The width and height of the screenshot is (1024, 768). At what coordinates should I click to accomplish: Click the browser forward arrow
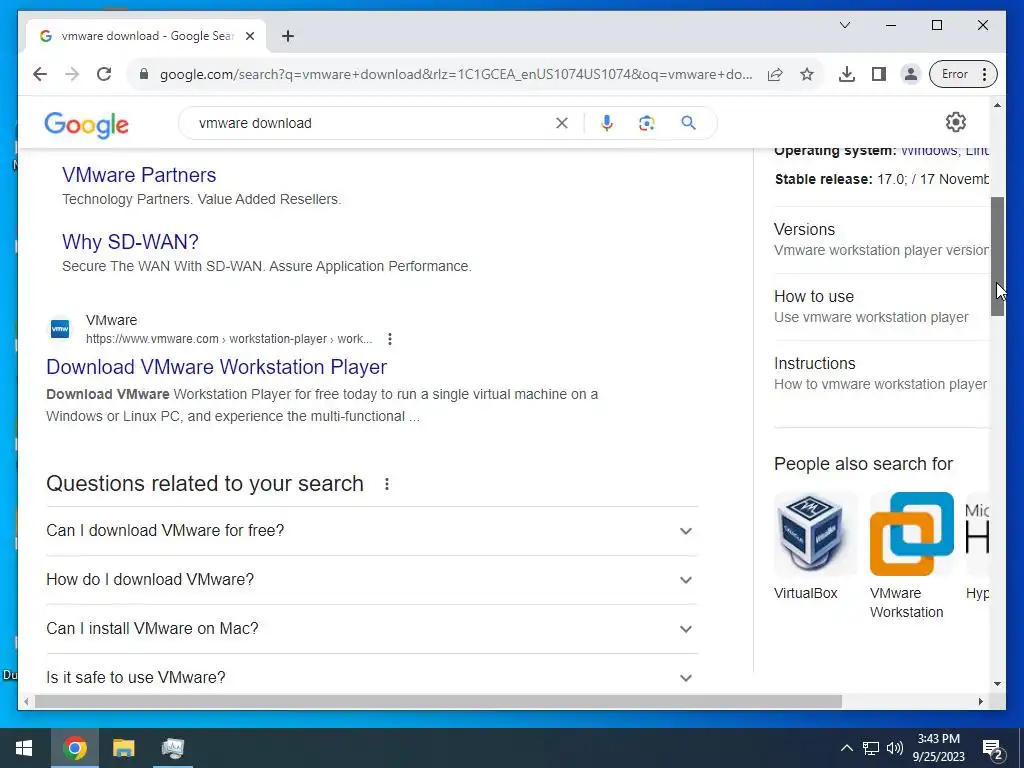click(x=72, y=74)
